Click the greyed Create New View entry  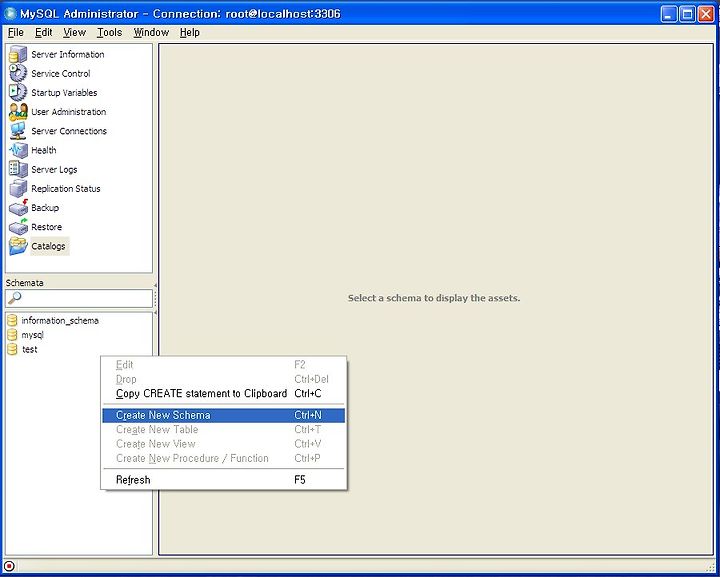pos(224,444)
